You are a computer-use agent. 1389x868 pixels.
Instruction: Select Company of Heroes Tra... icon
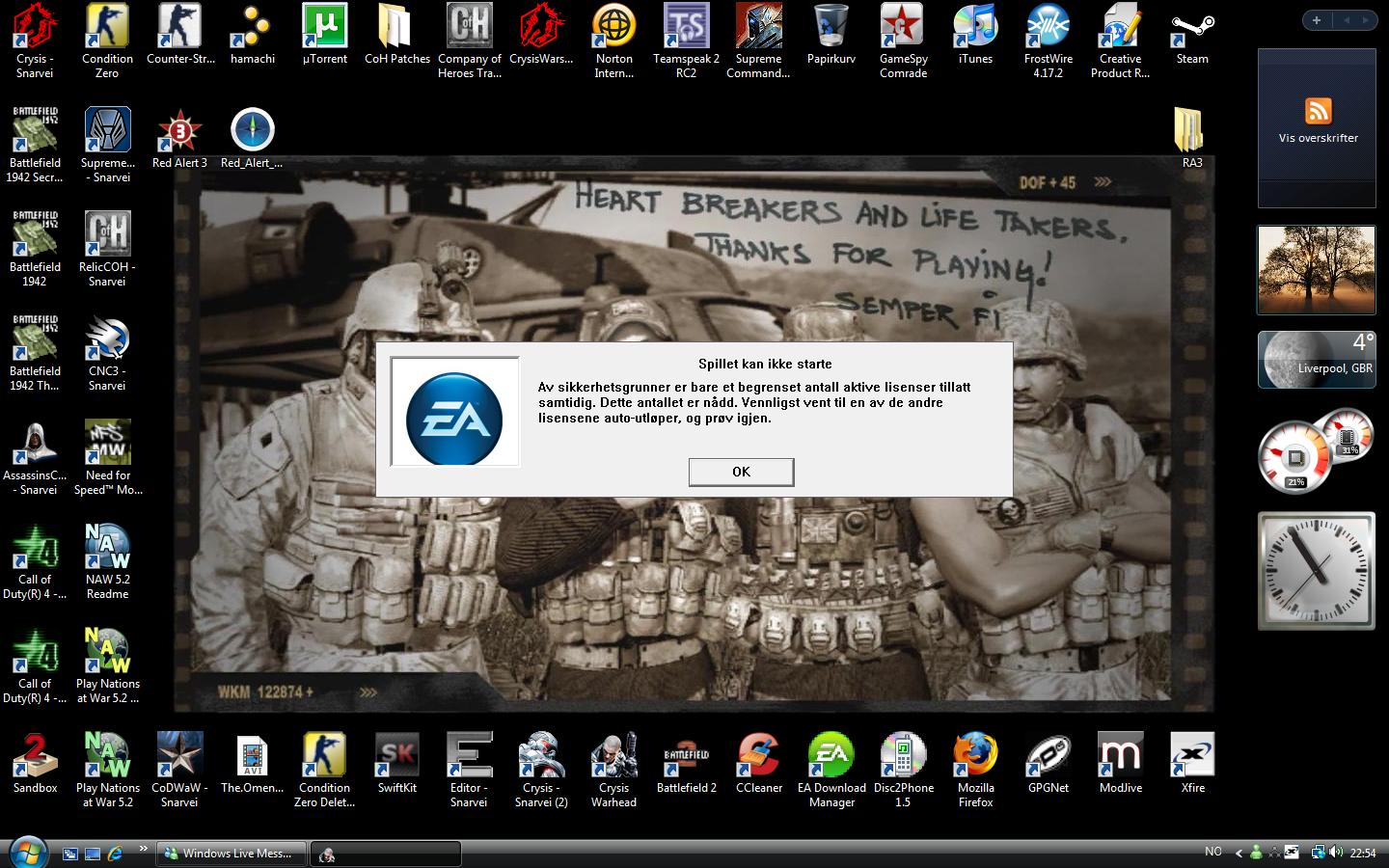point(470,41)
